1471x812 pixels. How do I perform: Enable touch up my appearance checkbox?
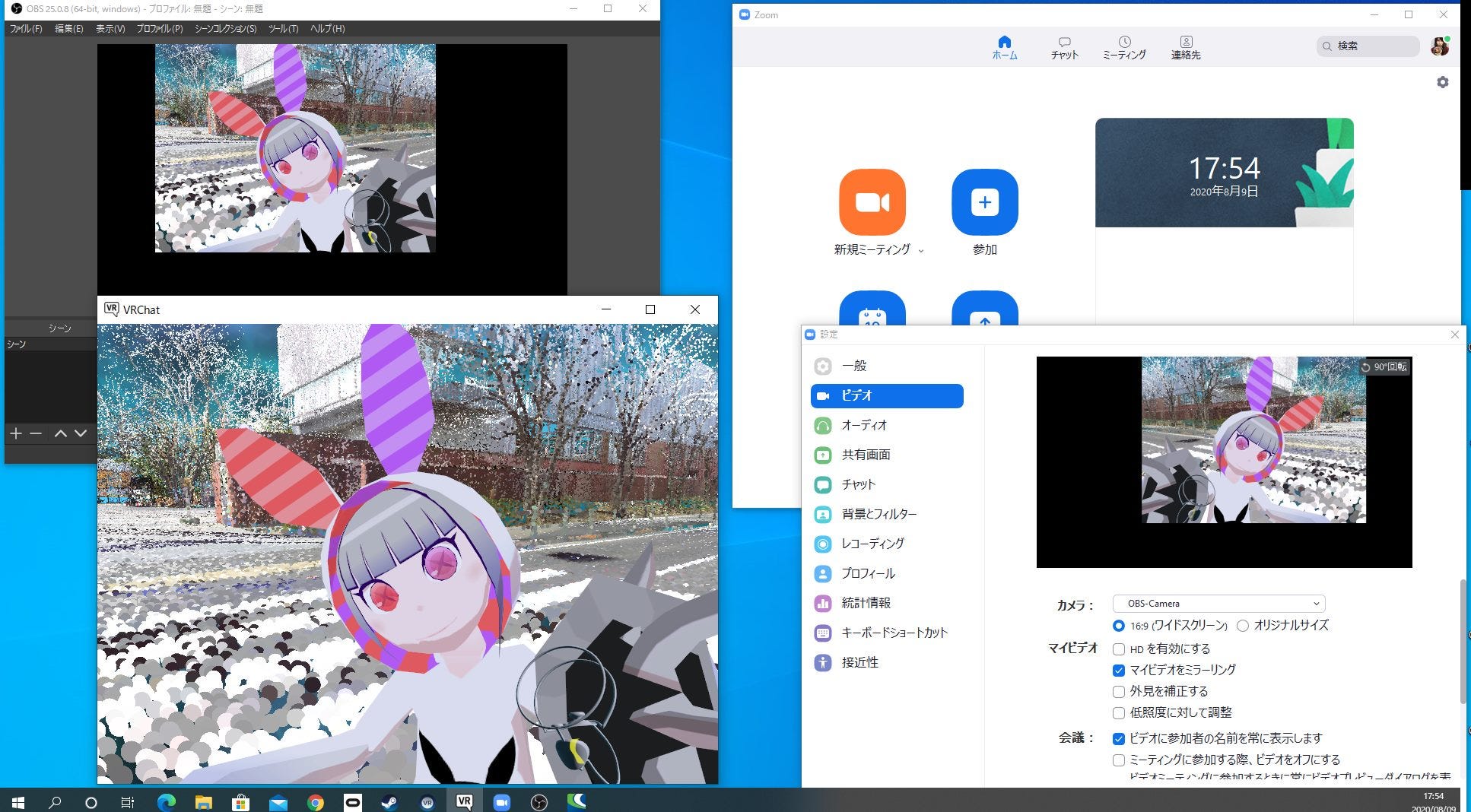click(x=1119, y=692)
